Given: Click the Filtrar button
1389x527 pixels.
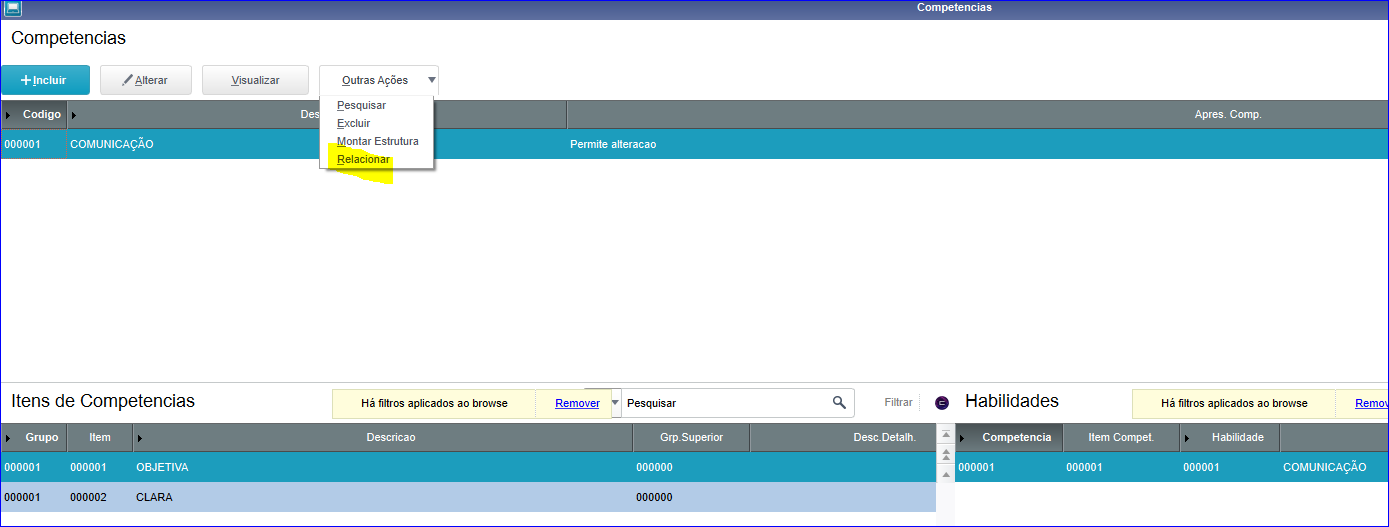Looking at the screenshot, I should (x=899, y=402).
